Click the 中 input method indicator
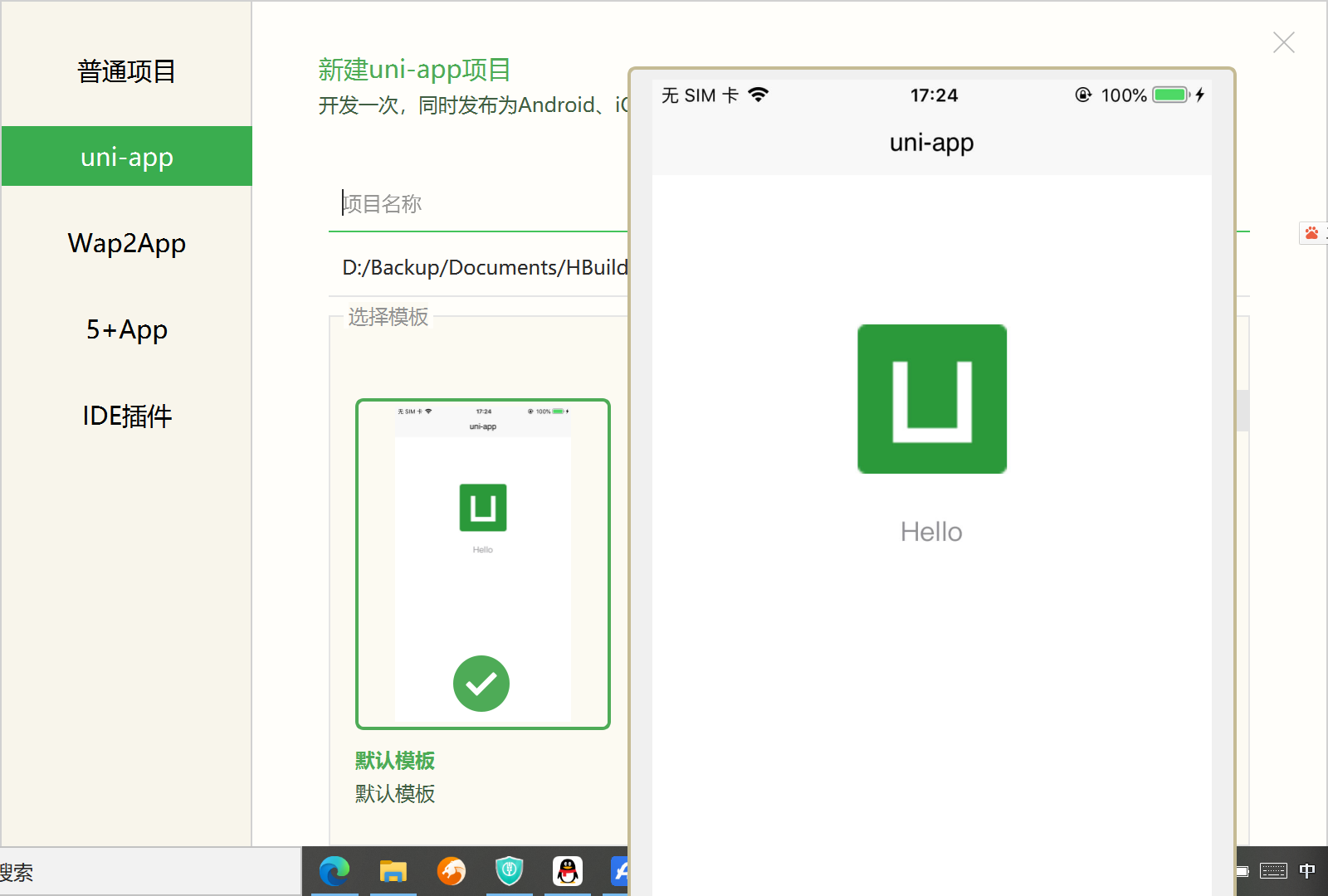The image size is (1328, 896). click(1307, 871)
